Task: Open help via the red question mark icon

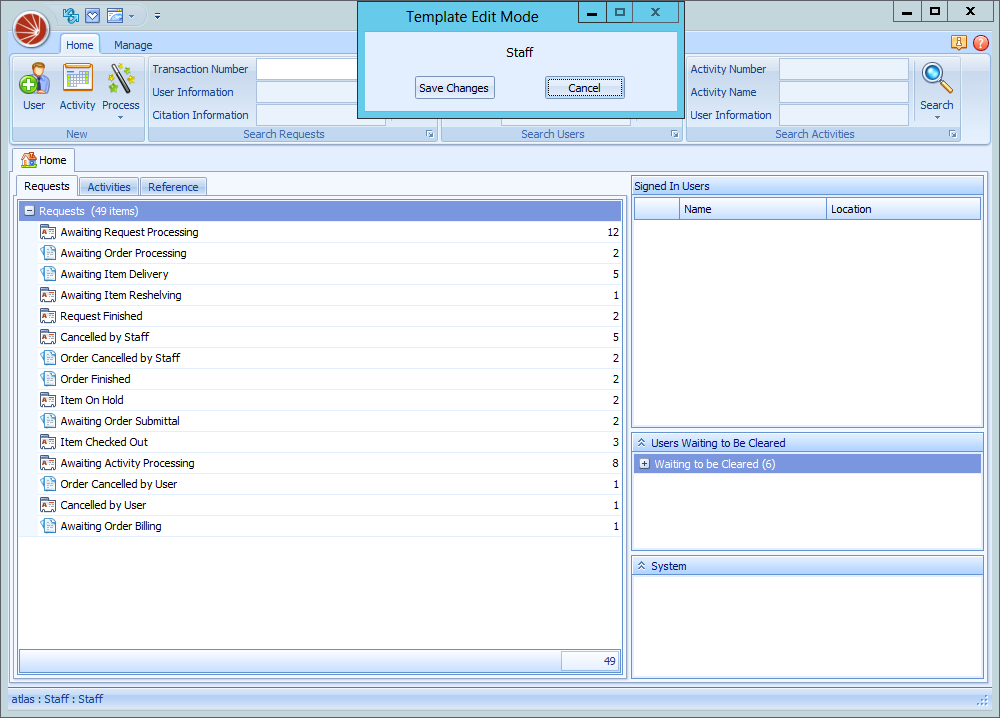Action: (981, 43)
